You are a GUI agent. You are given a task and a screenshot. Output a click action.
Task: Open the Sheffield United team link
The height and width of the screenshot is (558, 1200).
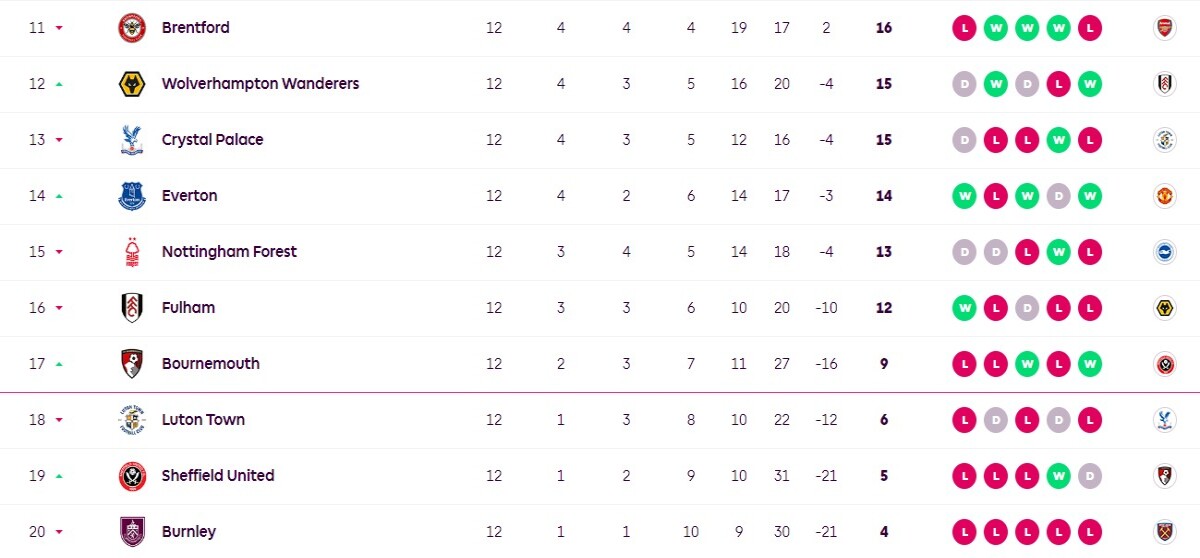coord(218,476)
